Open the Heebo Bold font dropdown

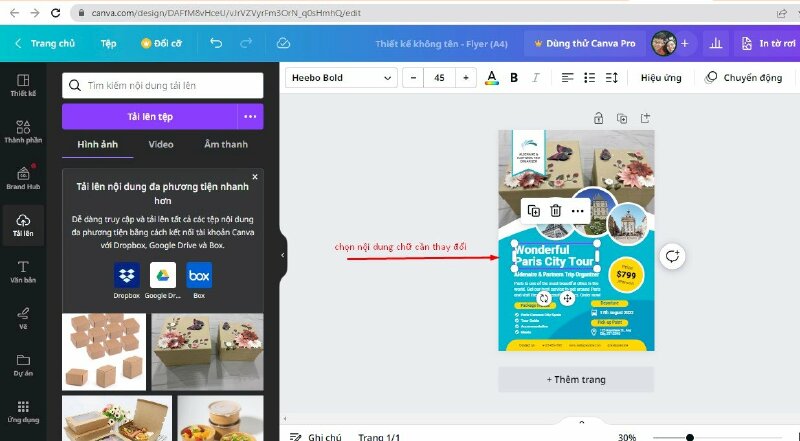[x=341, y=78]
